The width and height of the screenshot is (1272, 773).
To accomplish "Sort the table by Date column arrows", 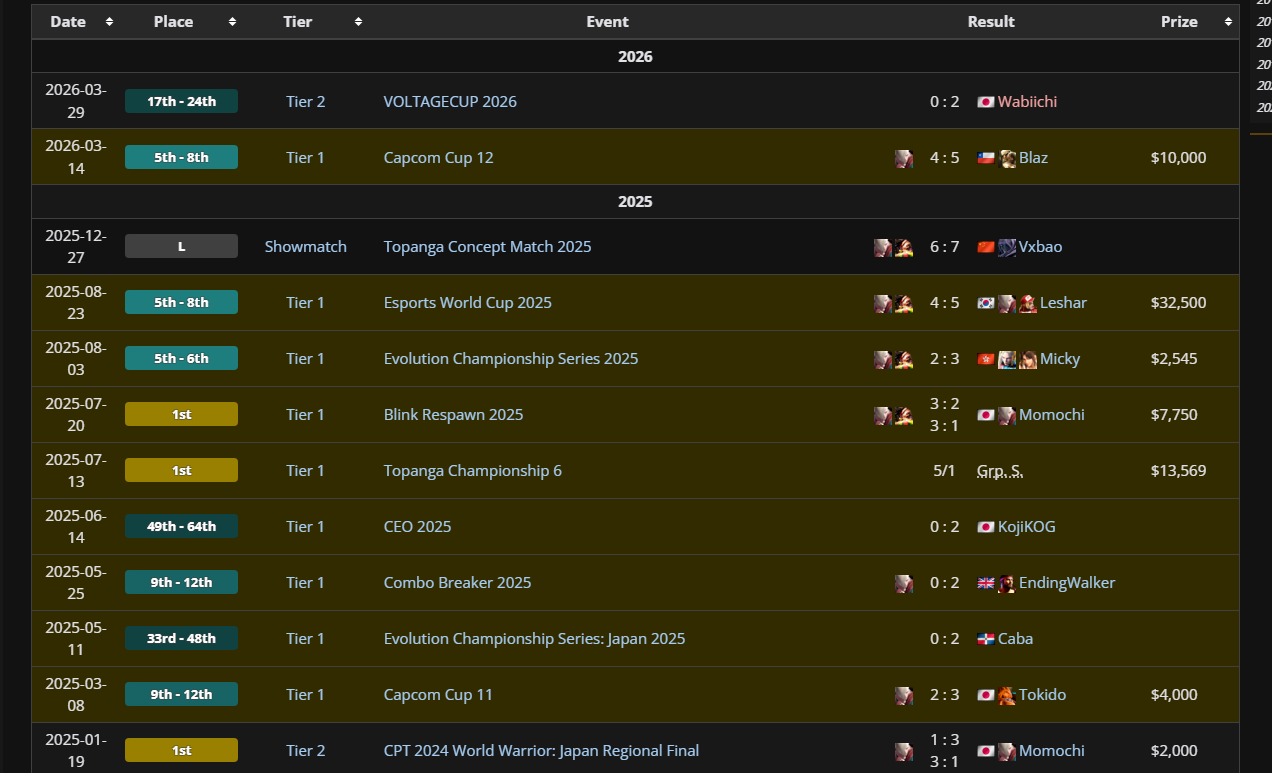I will pyautogui.click(x=109, y=22).
